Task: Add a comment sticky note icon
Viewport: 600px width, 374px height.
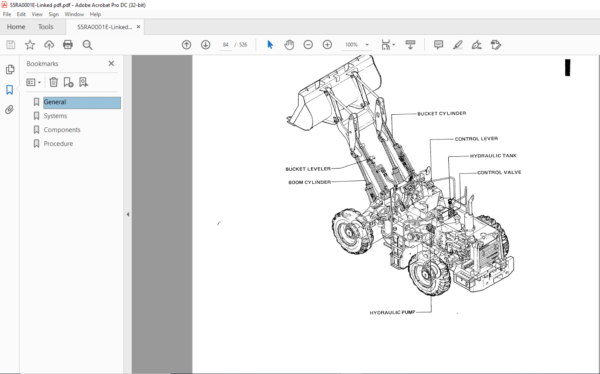Action: click(x=439, y=45)
